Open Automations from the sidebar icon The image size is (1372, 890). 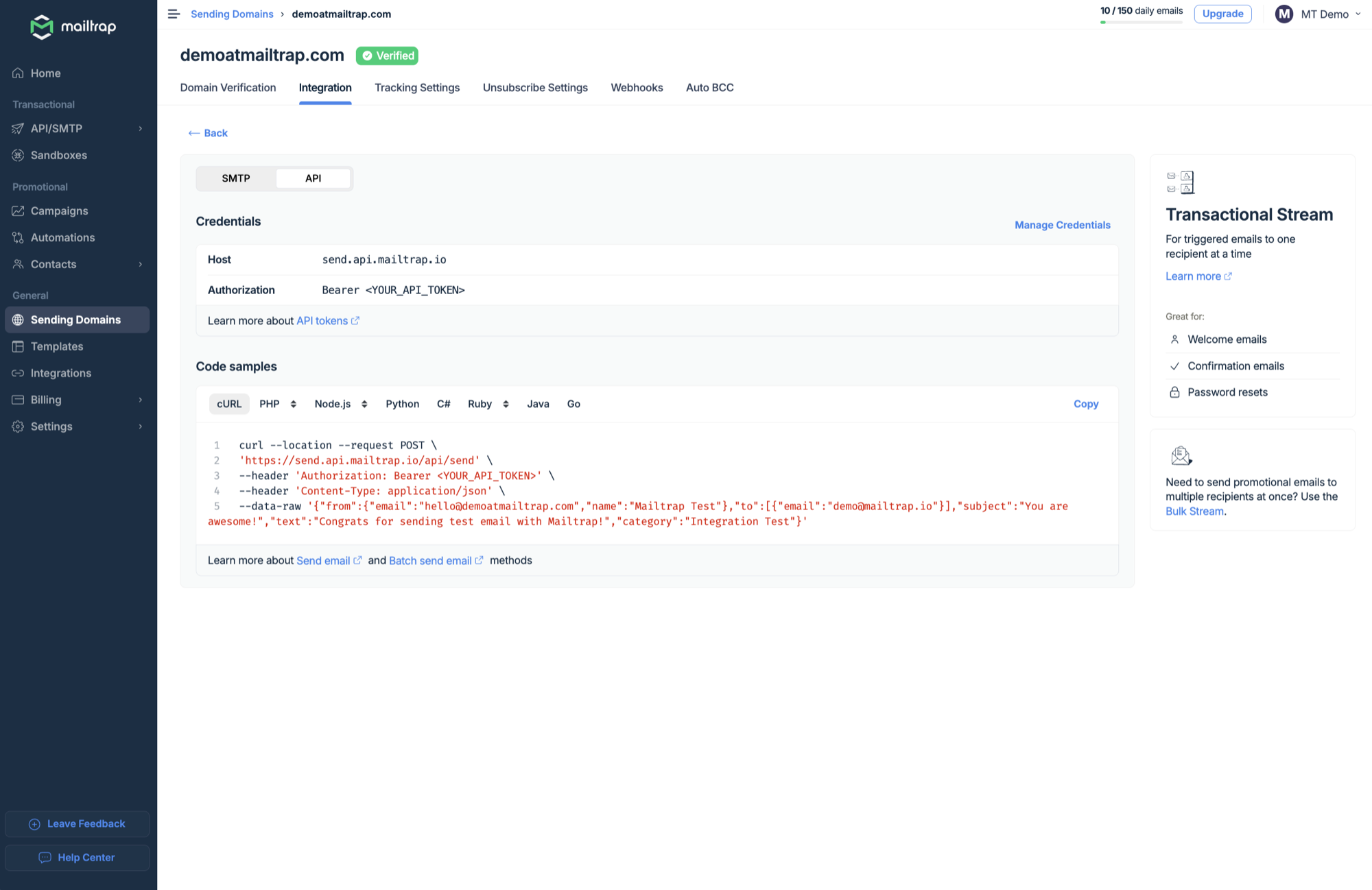click(x=19, y=237)
